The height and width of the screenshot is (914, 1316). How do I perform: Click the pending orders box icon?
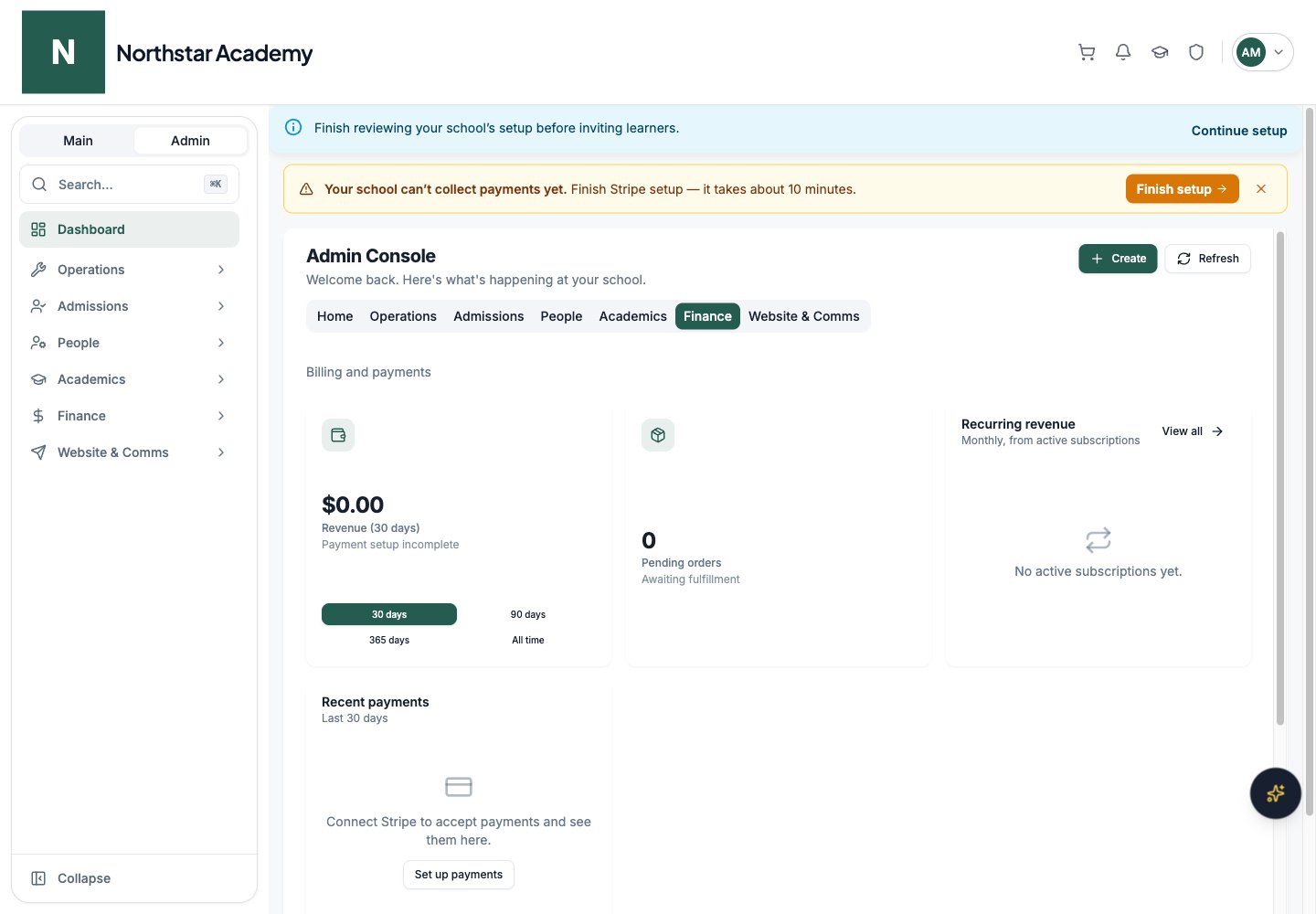(x=658, y=435)
